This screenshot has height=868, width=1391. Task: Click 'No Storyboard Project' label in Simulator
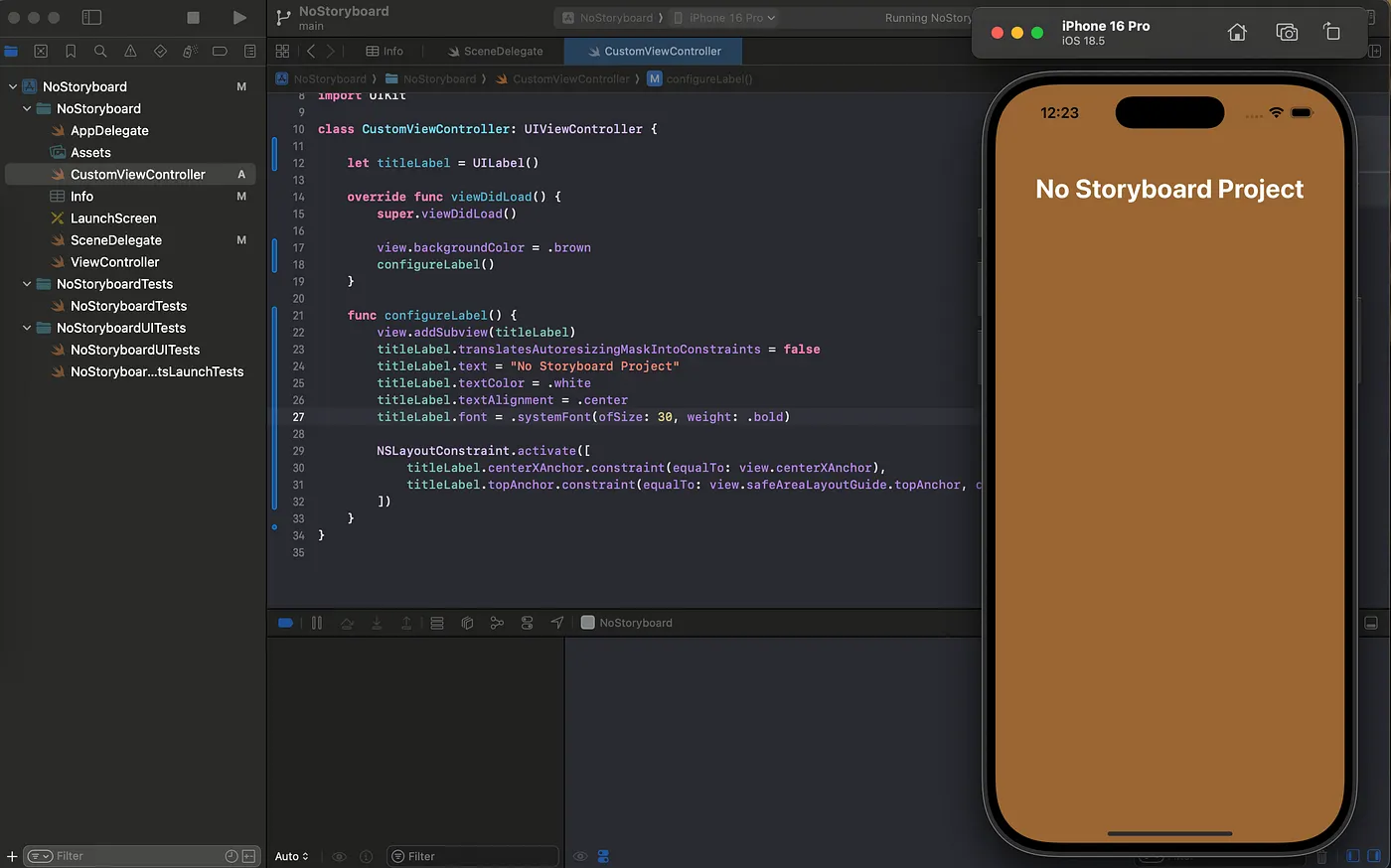tap(1169, 189)
